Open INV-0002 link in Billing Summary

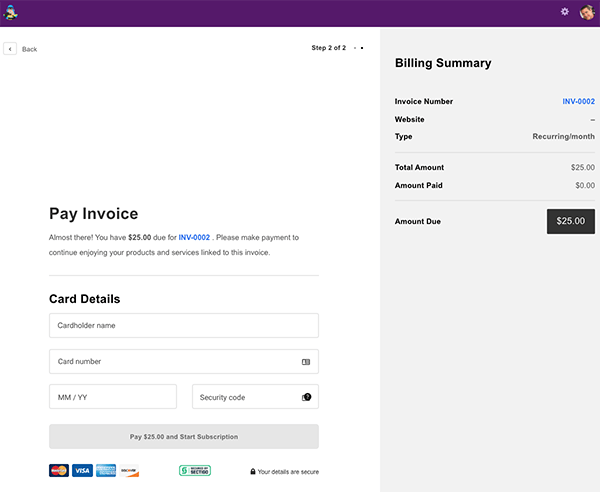[578, 101]
